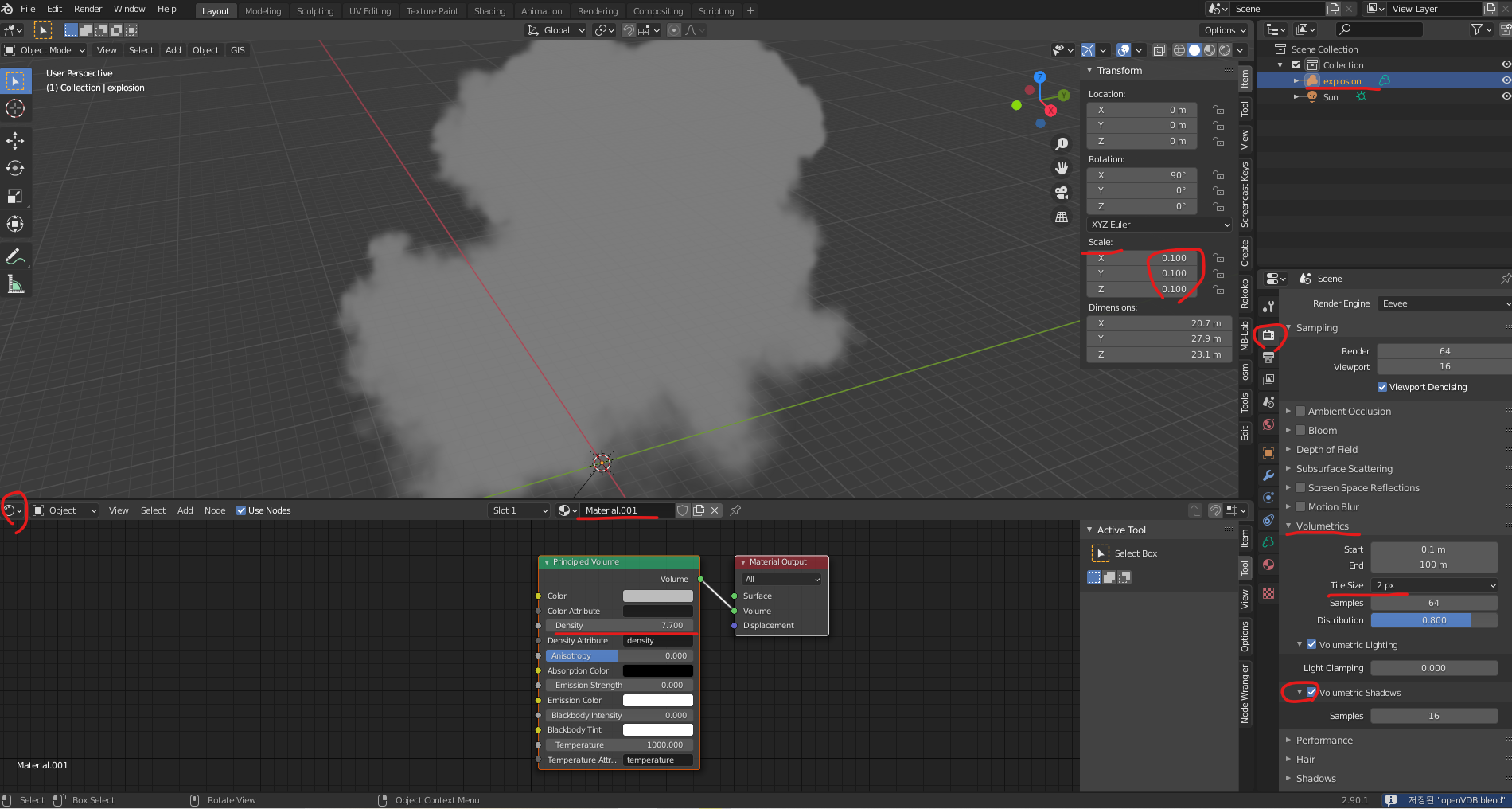Switch to the Sculpting workspace tab
This screenshot has height=809, width=1512.
tap(315, 11)
